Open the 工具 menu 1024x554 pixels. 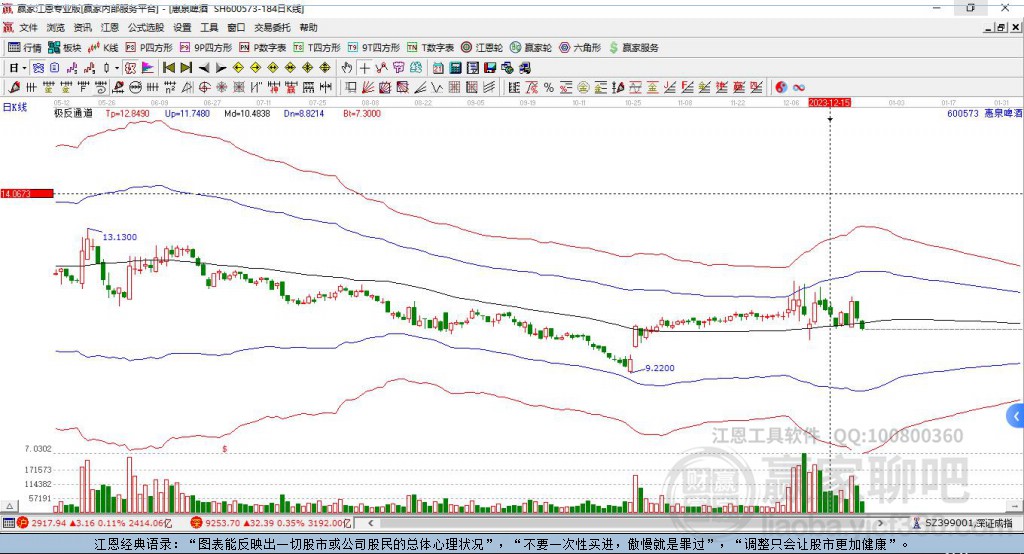point(209,27)
